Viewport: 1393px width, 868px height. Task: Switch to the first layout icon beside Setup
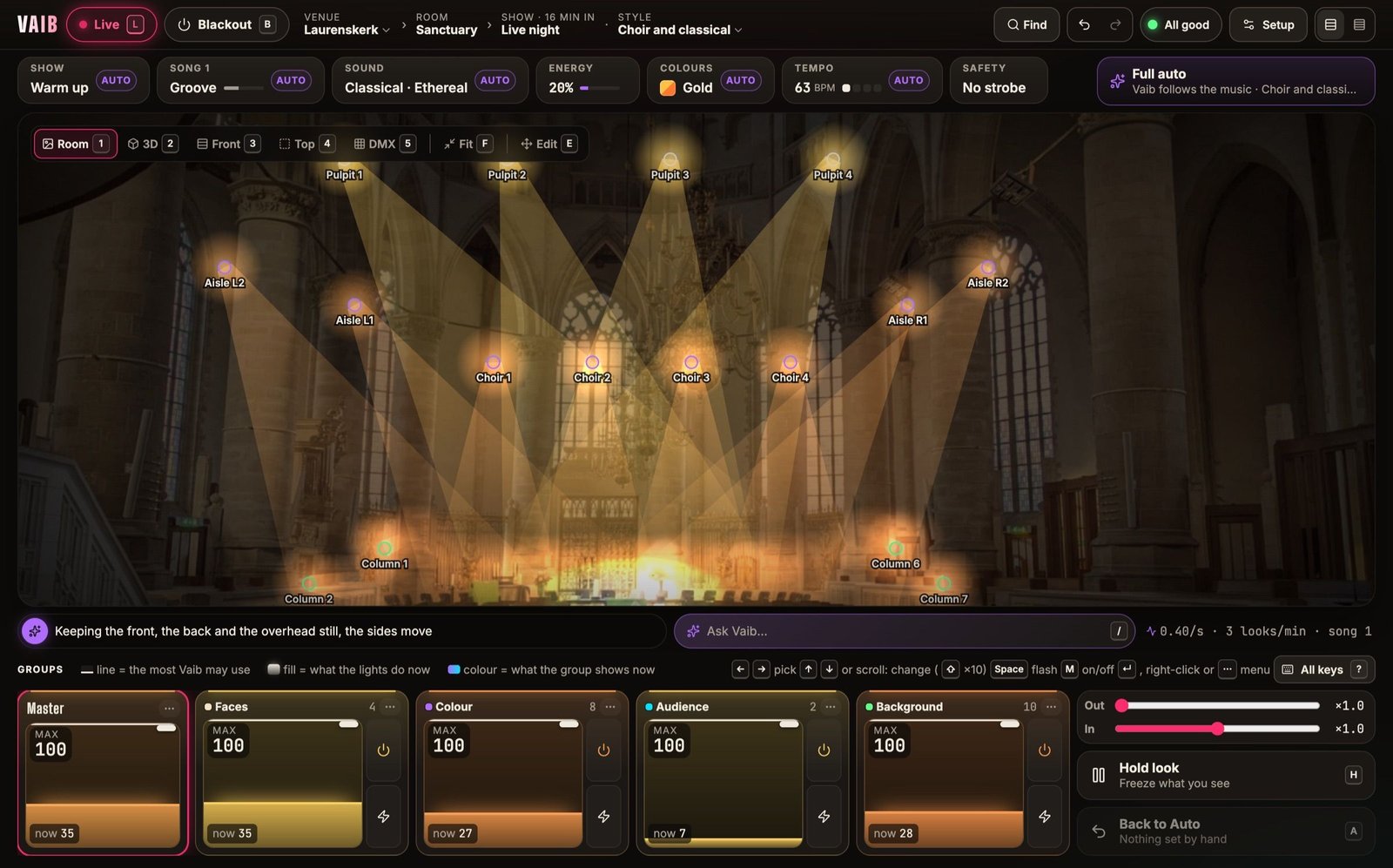tap(1330, 25)
